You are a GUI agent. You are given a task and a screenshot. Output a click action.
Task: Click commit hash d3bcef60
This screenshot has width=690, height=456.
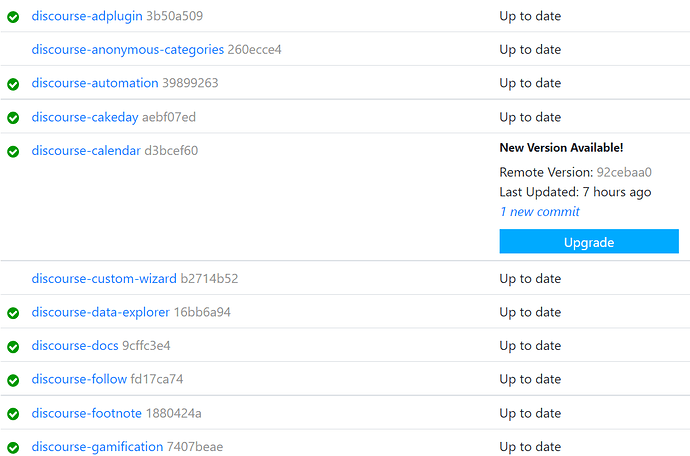[171, 151]
